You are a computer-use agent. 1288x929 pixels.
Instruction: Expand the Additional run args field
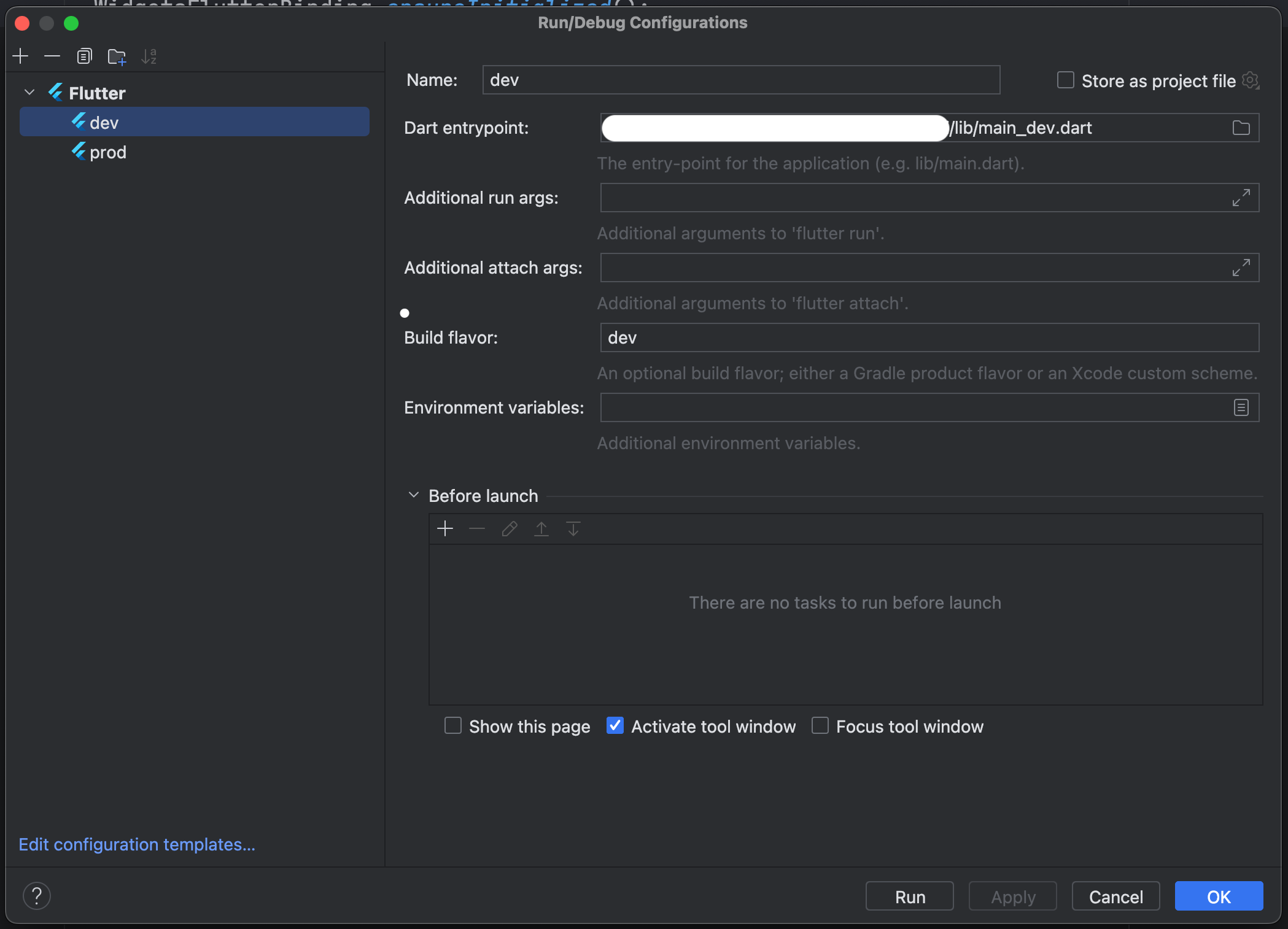point(1241,198)
